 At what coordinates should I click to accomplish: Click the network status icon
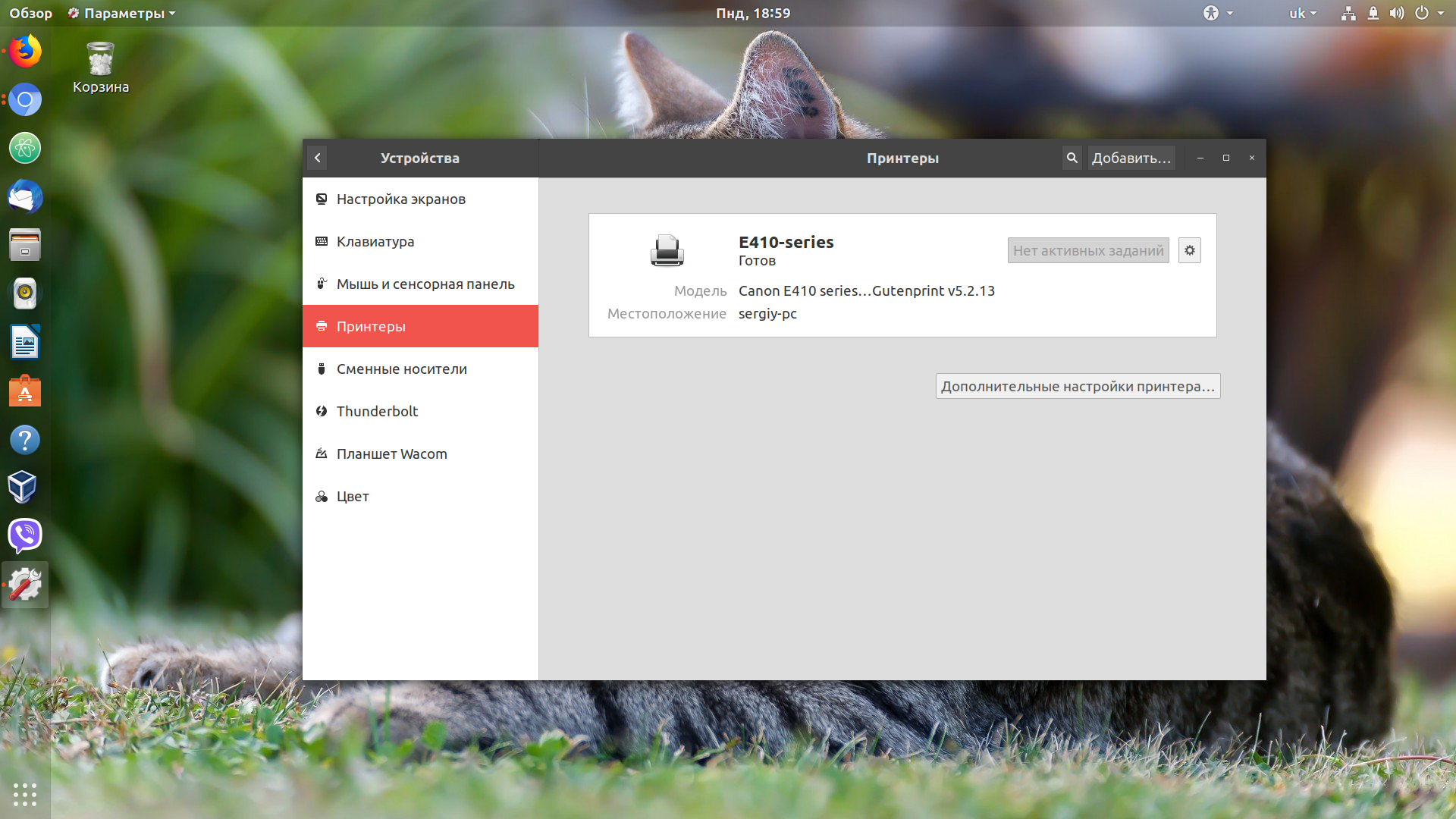1348,13
